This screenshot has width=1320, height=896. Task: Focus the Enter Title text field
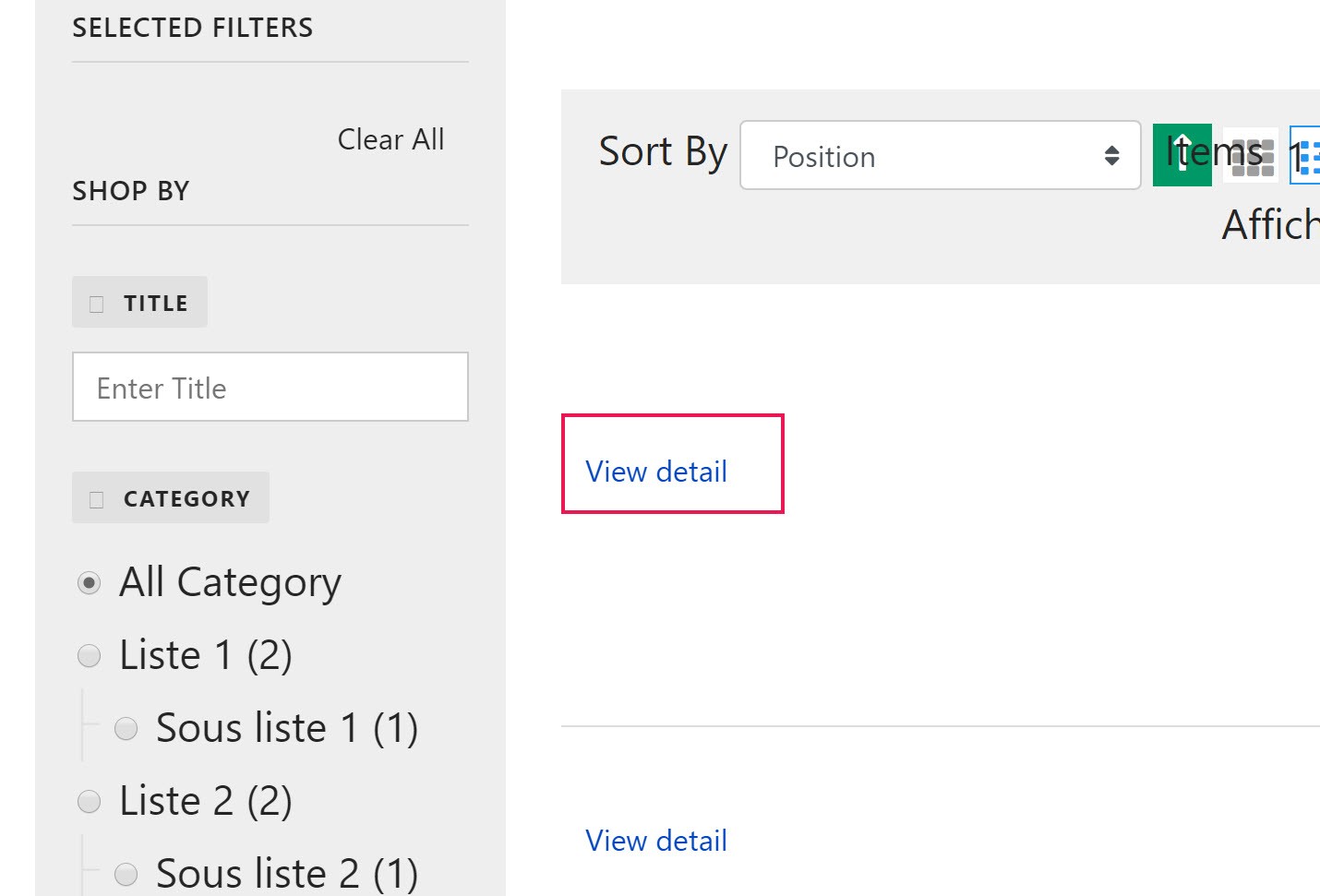270,388
